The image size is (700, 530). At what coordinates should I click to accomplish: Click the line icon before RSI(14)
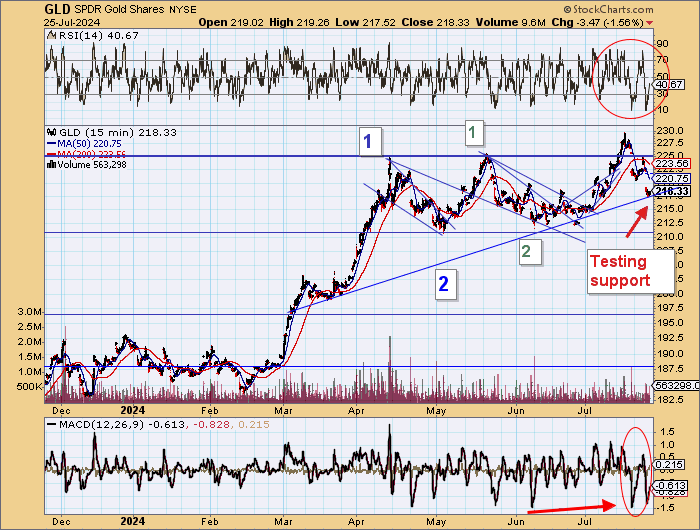point(52,35)
